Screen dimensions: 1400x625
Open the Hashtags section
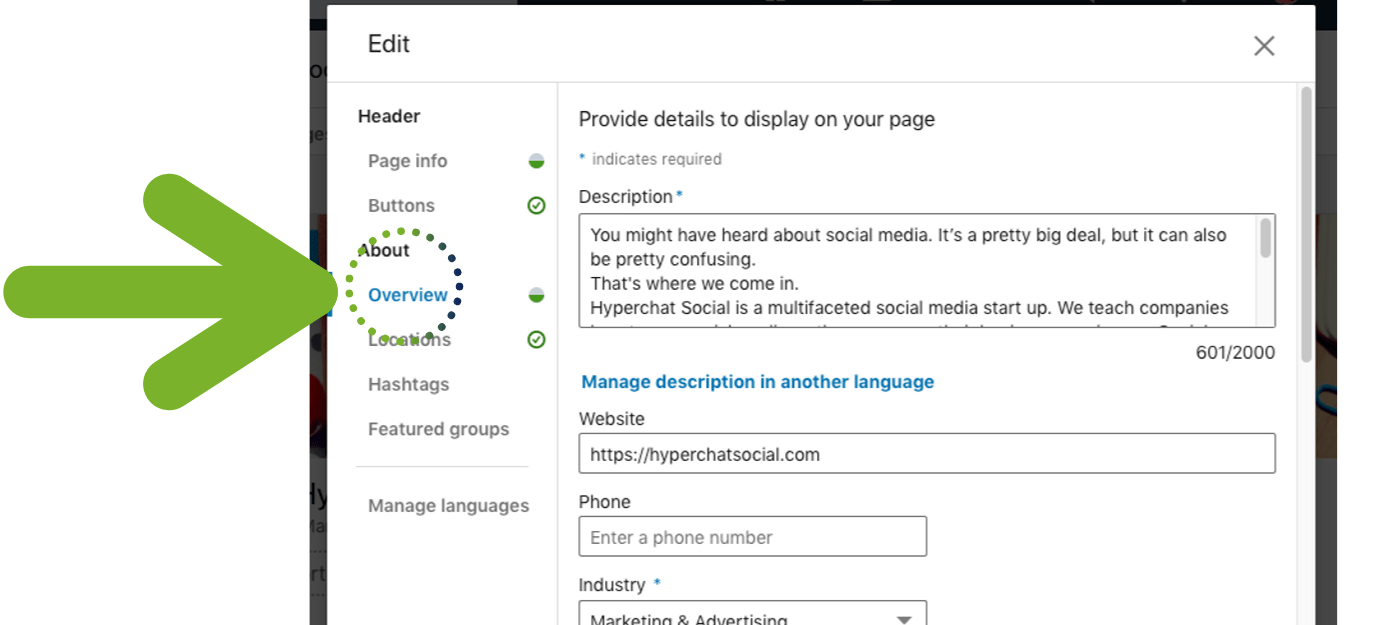408,384
